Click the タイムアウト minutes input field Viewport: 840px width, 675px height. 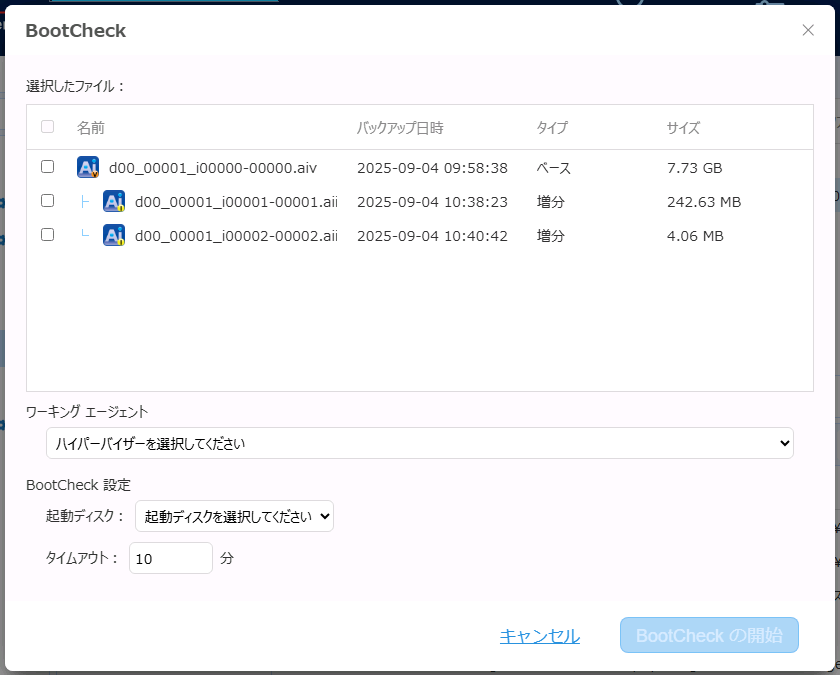pos(170,558)
